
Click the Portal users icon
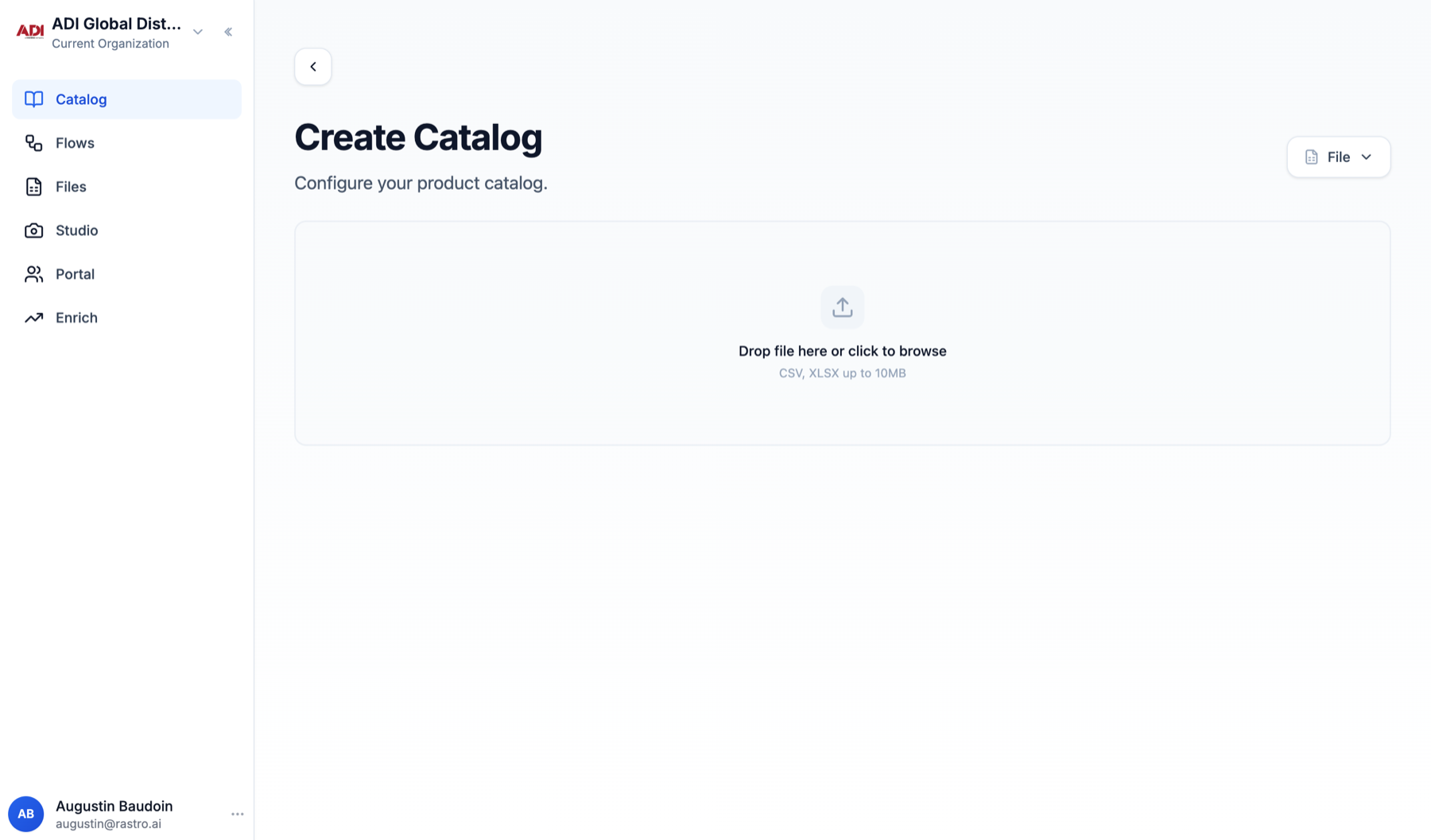[x=33, y=274]
